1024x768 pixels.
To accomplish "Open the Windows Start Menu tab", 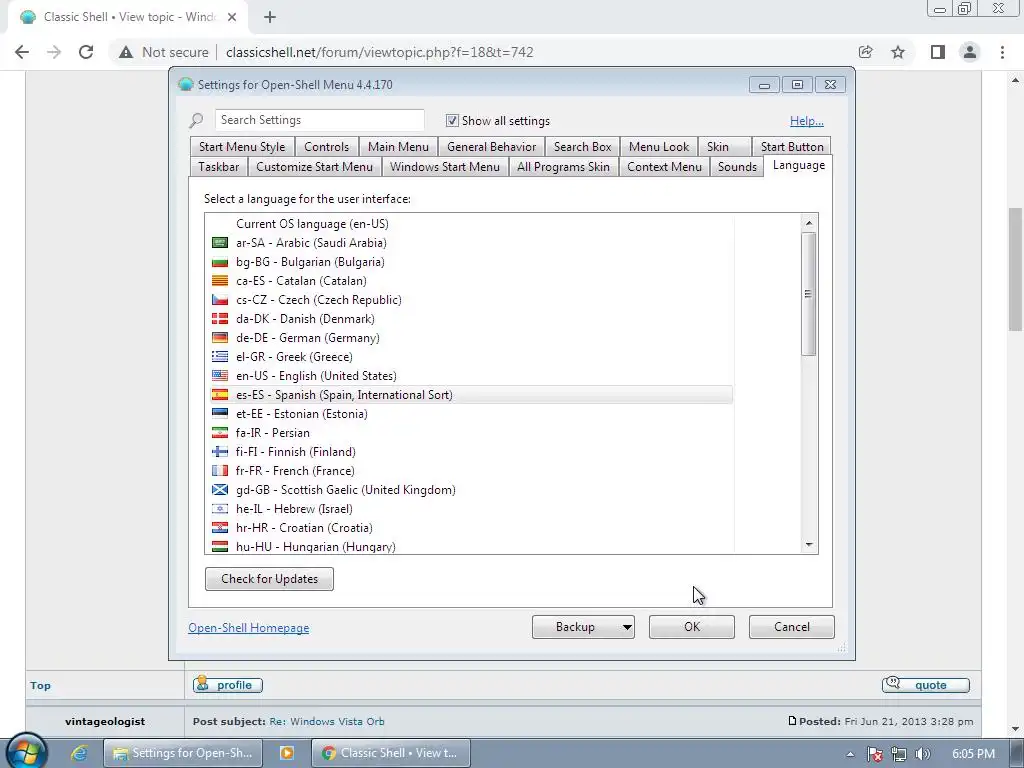I will pos(445,167).
